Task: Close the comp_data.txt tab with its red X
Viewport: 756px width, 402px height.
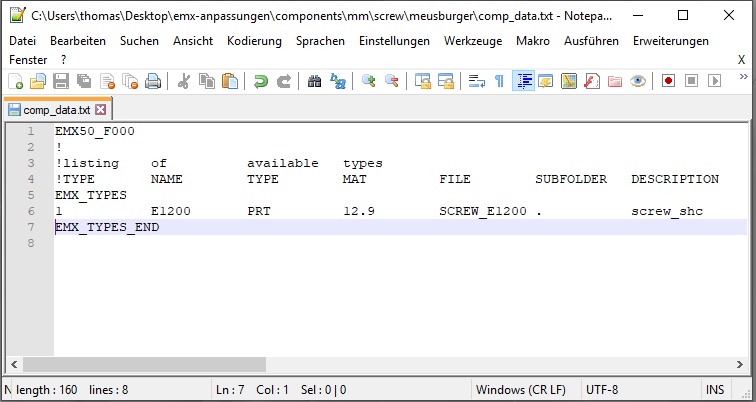Action: click(x=100, y=110)
